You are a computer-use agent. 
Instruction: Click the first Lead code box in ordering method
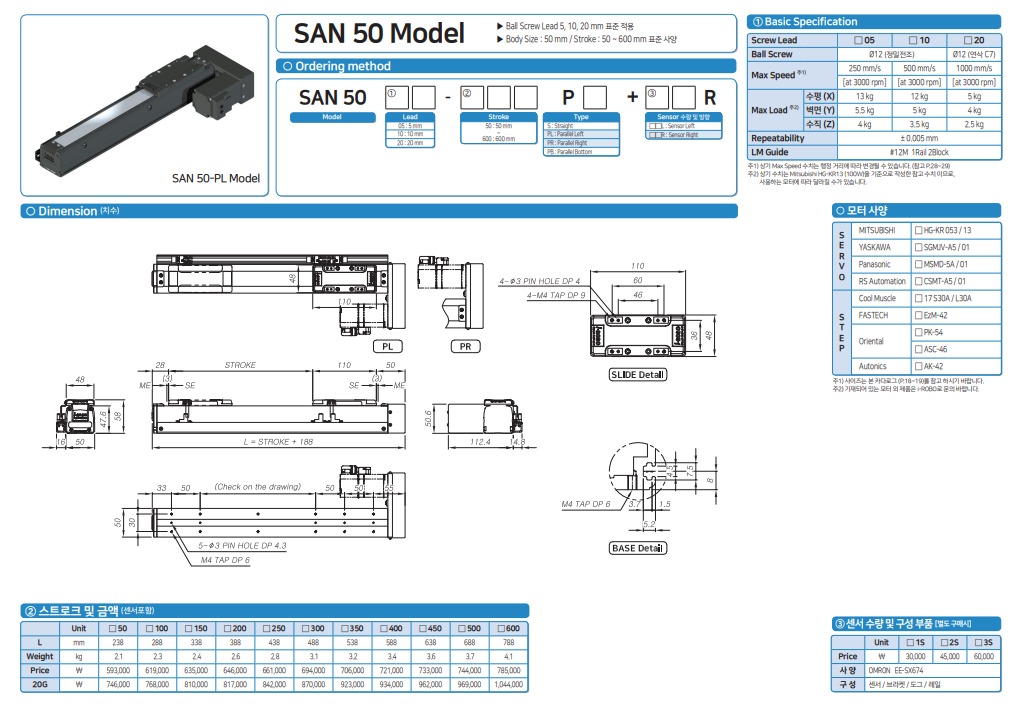(397, 98)
